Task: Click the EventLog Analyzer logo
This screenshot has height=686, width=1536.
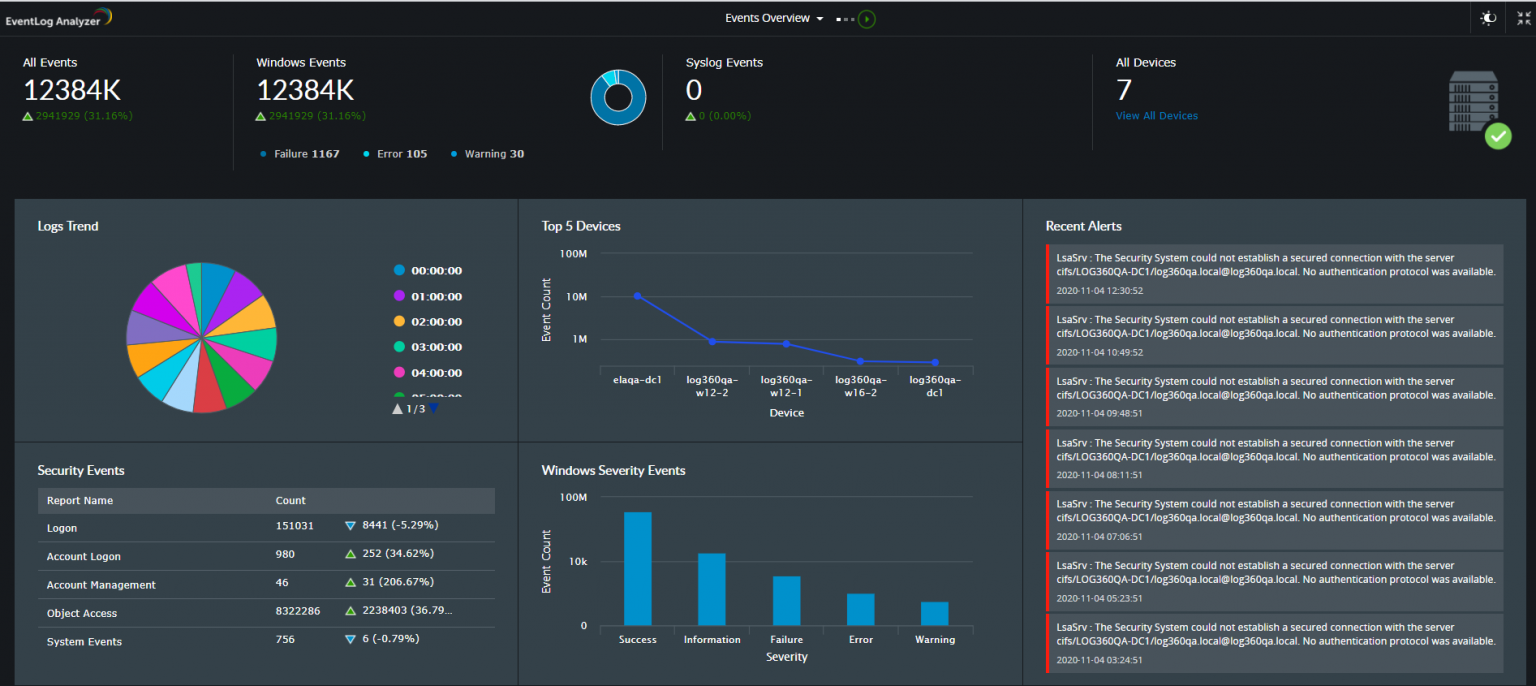Action: coord(58,18)
